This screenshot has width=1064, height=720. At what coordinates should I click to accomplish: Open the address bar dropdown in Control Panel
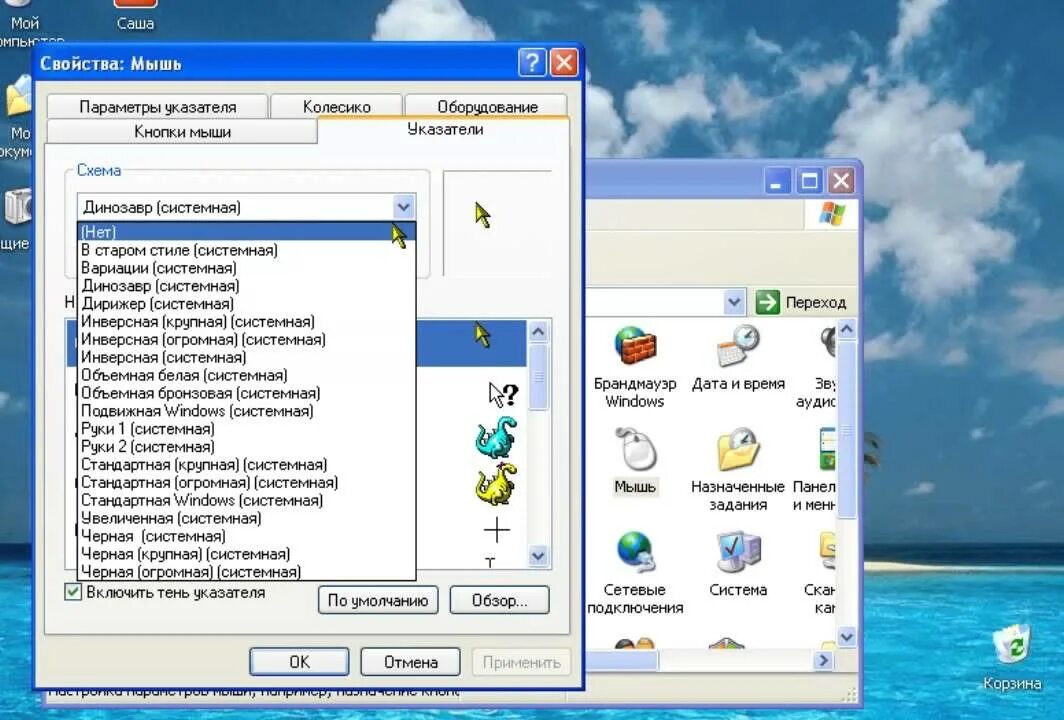coord(734,302)
